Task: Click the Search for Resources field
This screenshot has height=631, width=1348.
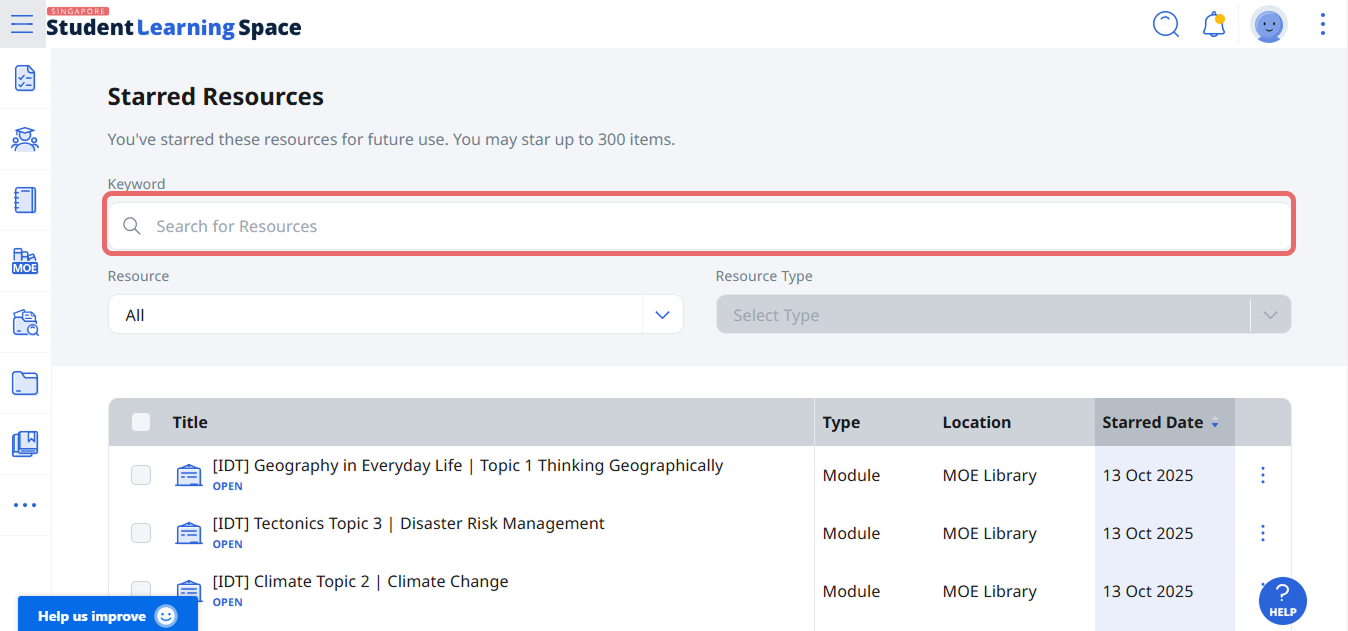Action: tap(700, 226)
